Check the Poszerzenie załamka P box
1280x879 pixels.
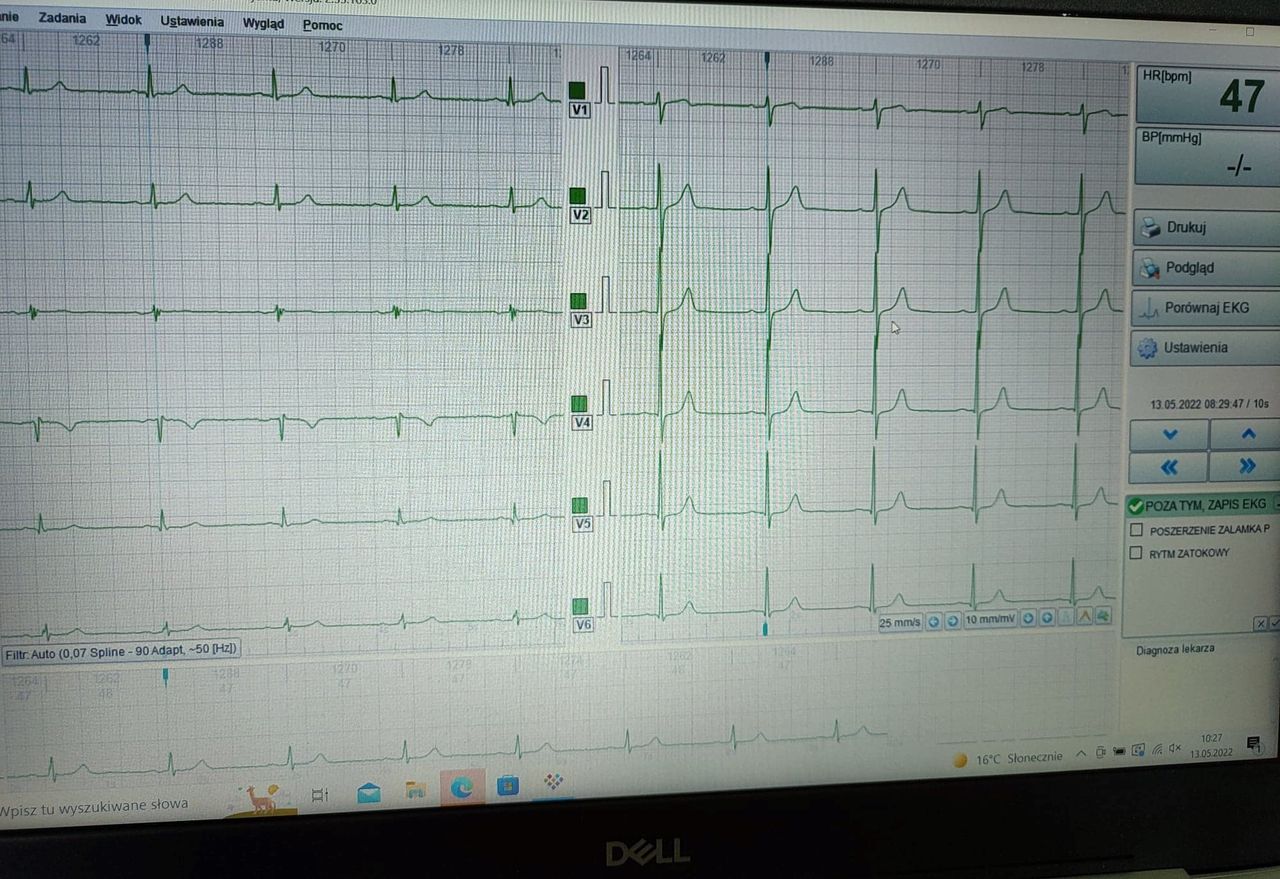(1136, 530)
